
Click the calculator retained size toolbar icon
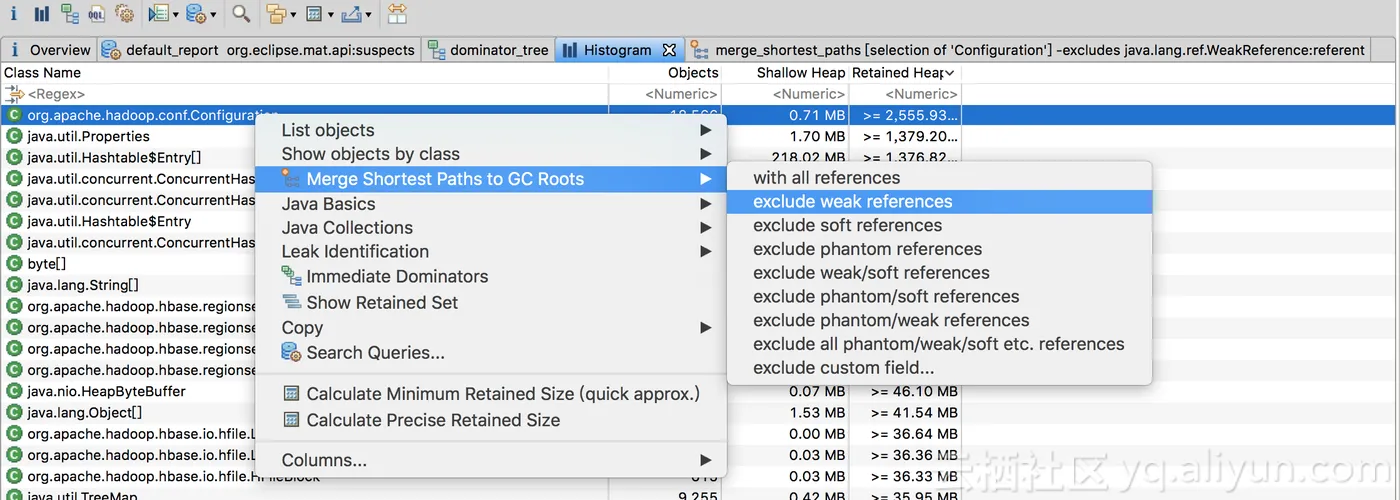(x=313, y=14)
